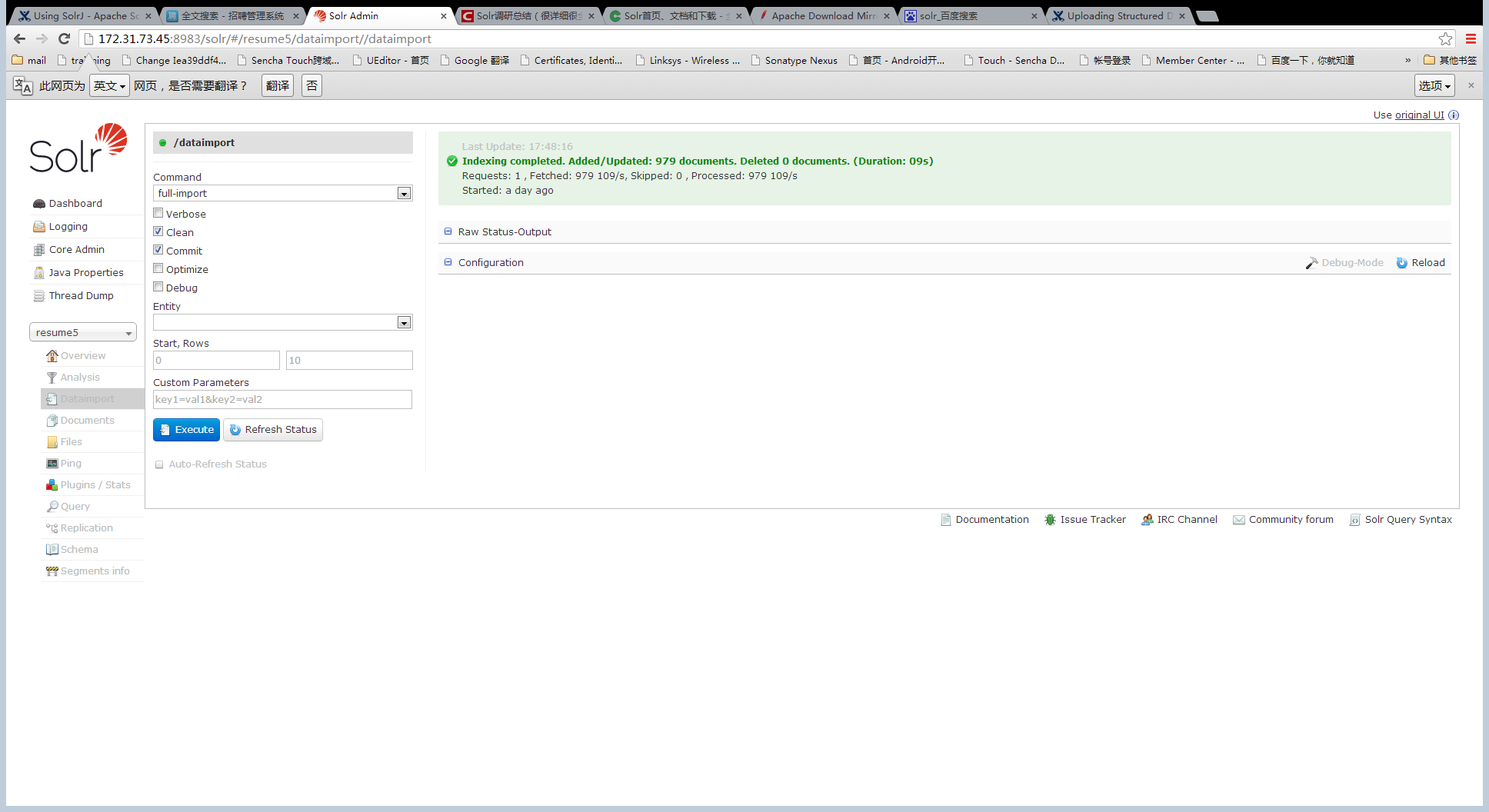Open the Entity dropdown
Image resolution: width=1489 pixels, height=812 pixels.
282,323
